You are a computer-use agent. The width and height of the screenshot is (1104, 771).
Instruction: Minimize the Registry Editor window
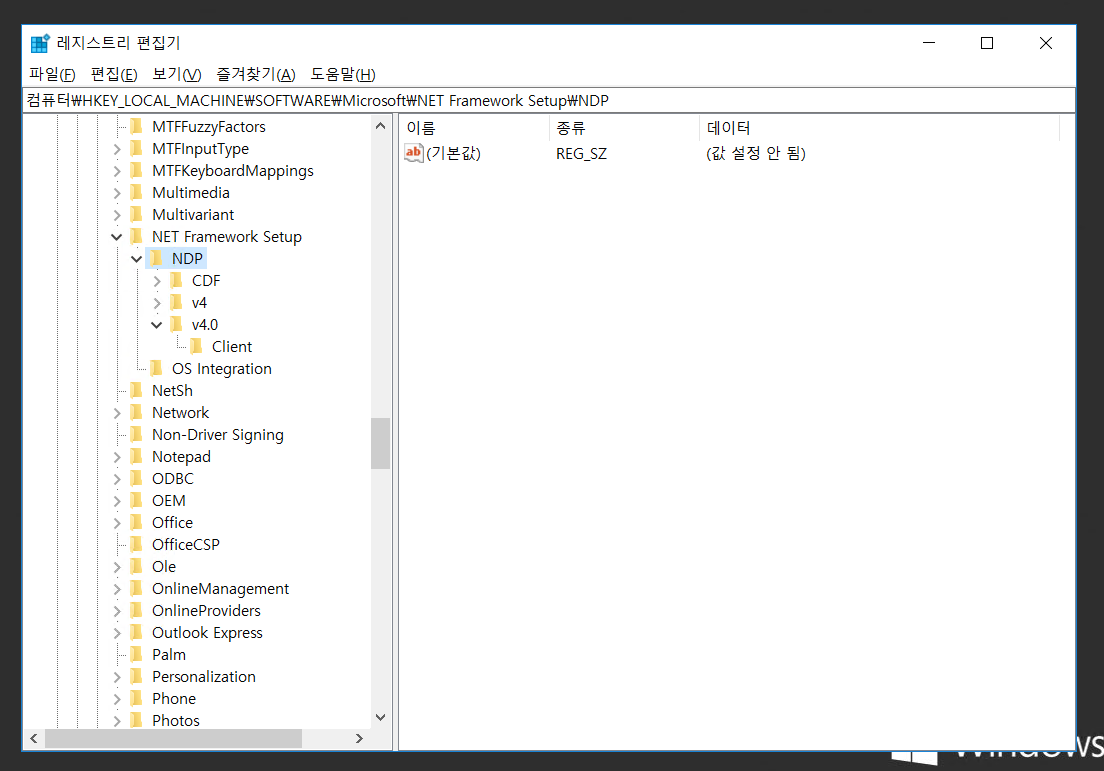929,43
